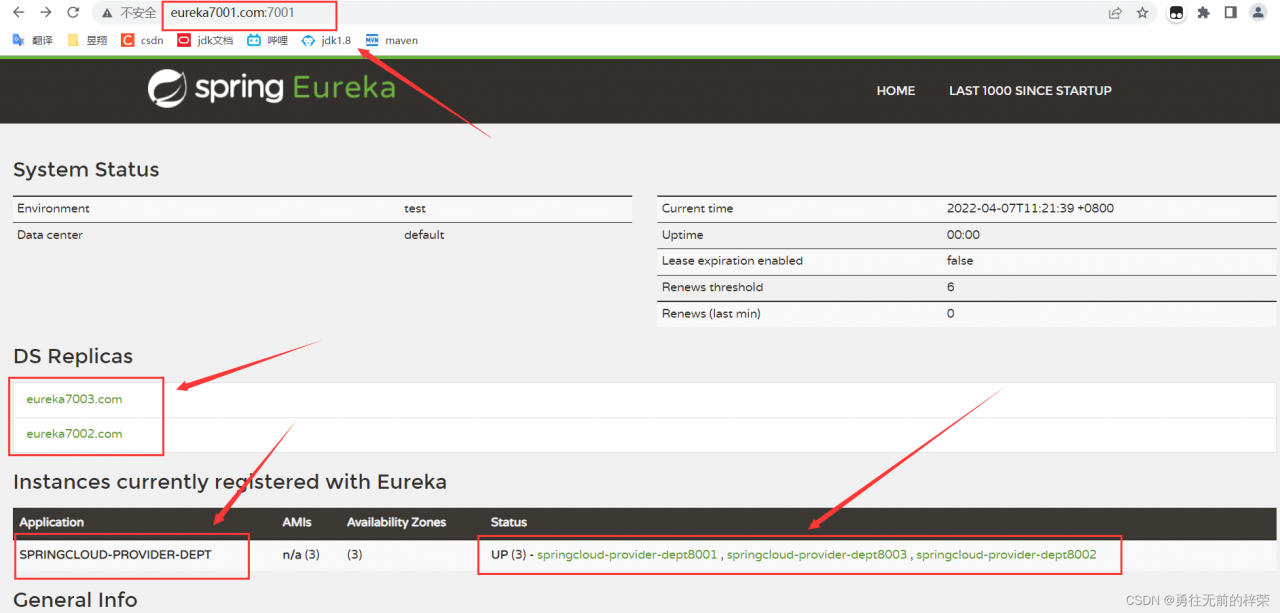Open the jdk文档 bookmark

pyautogui.click(x=205, y=41)
